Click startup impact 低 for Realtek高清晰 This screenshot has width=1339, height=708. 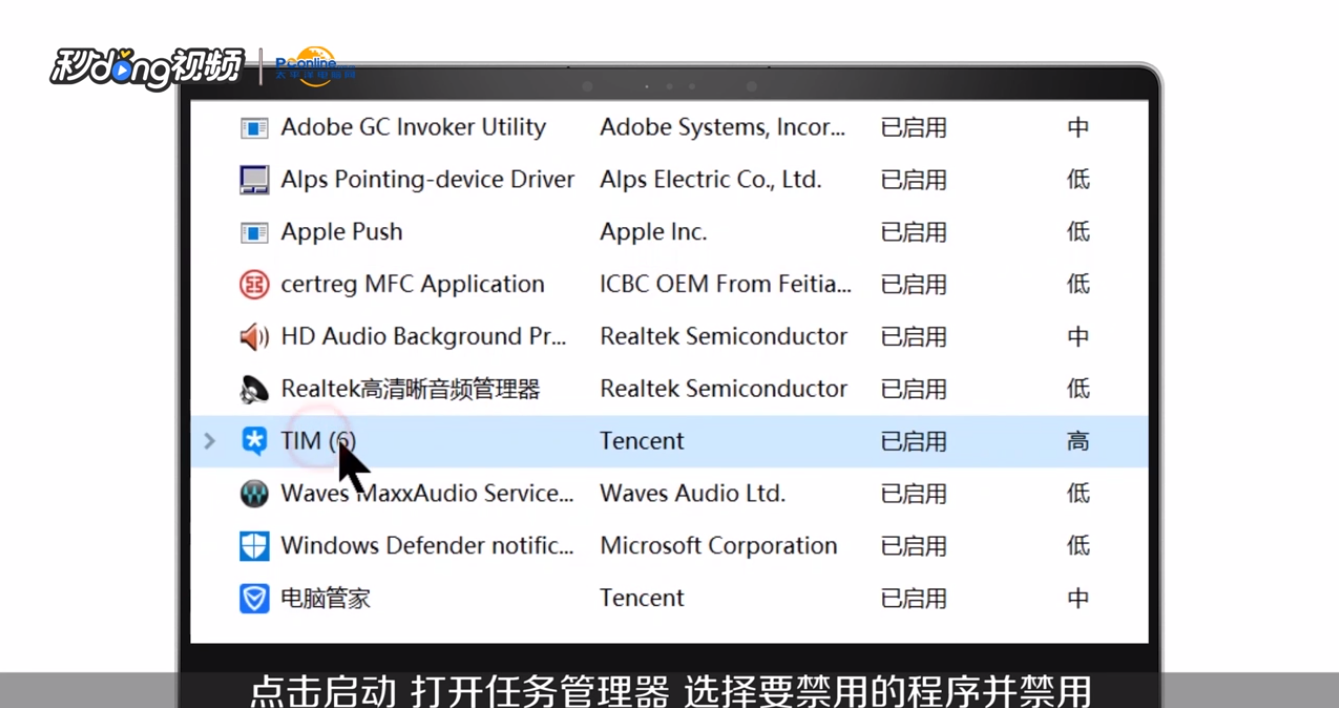coord(1078,389)
